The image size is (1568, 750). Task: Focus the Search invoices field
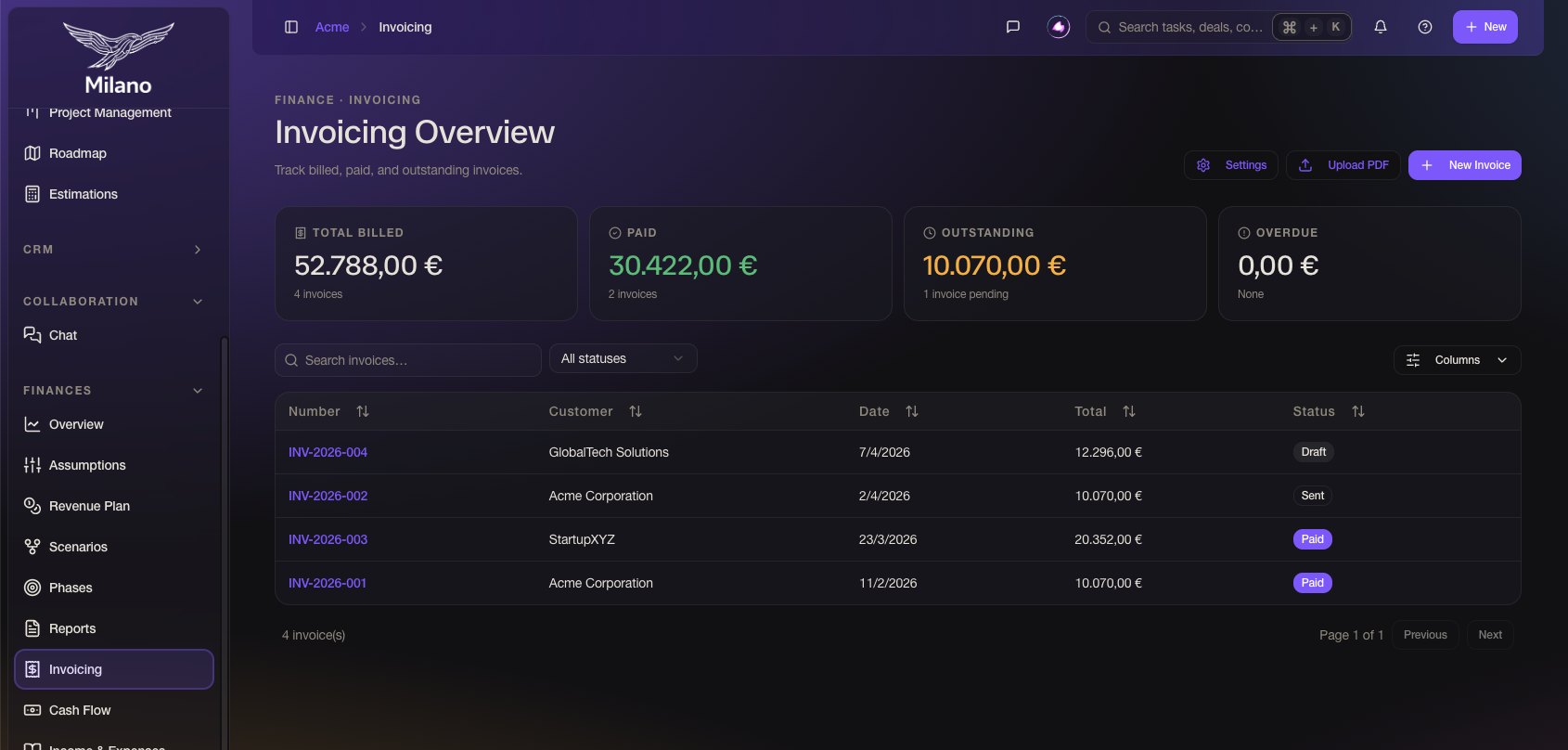point(408,360)
